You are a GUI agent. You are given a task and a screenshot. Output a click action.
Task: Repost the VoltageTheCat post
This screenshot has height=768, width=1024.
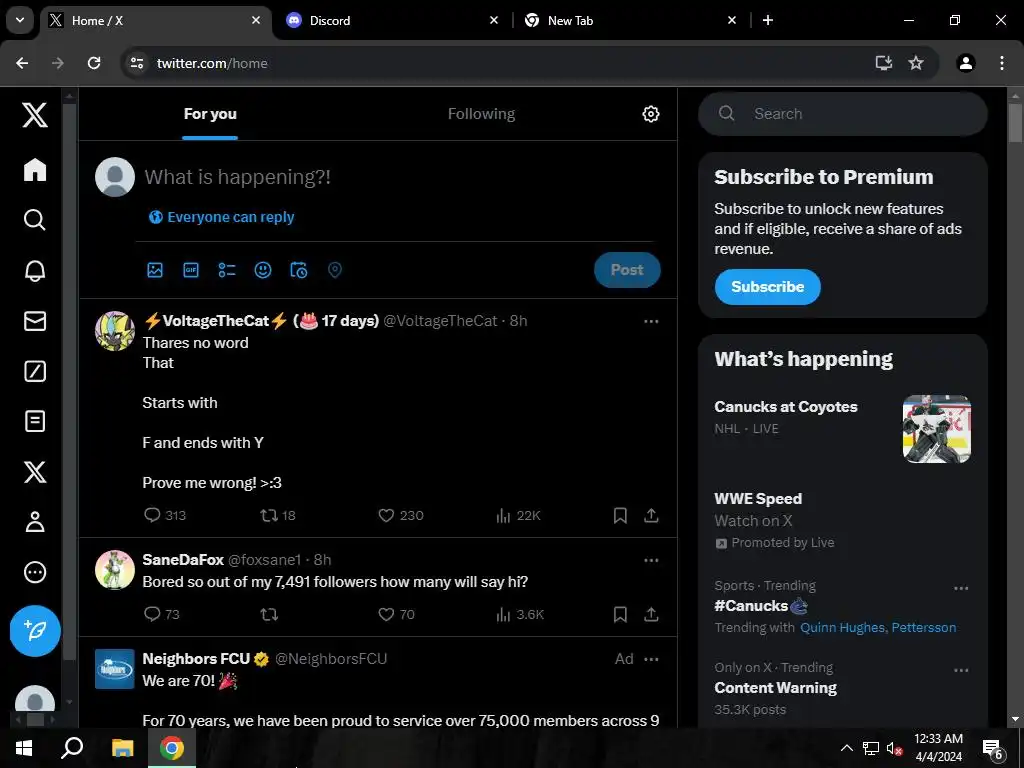(x=278, y=515)
